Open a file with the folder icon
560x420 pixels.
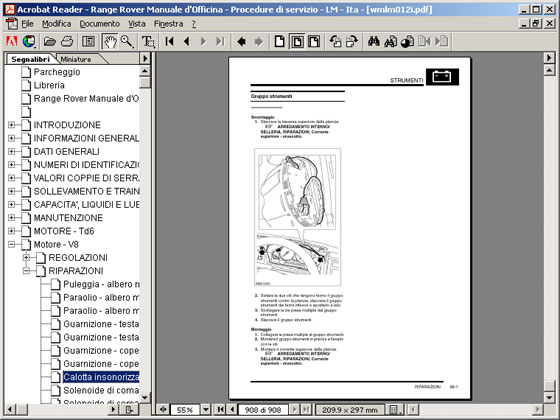[50, 41]
